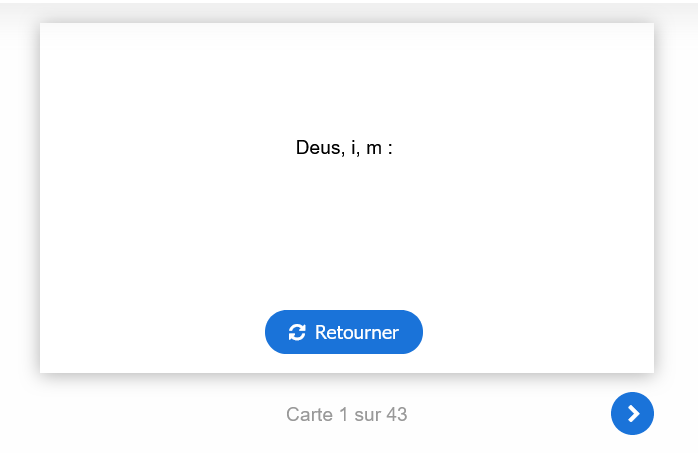Turn over the current card
Image resolution: width=698 pixels, height=453 pixels.
[344, 332]
